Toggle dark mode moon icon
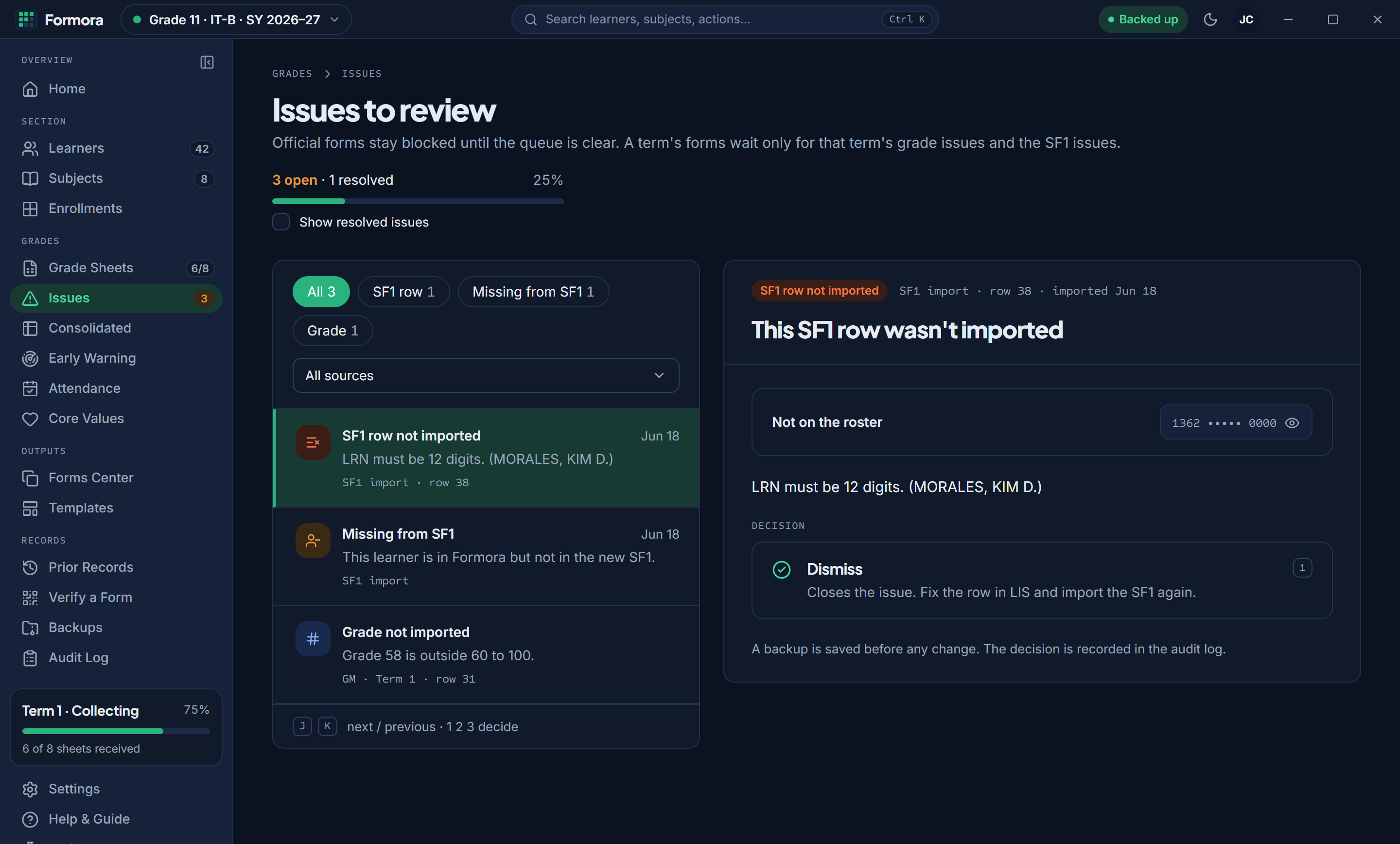1400x844 pixels. point(1210,19)
